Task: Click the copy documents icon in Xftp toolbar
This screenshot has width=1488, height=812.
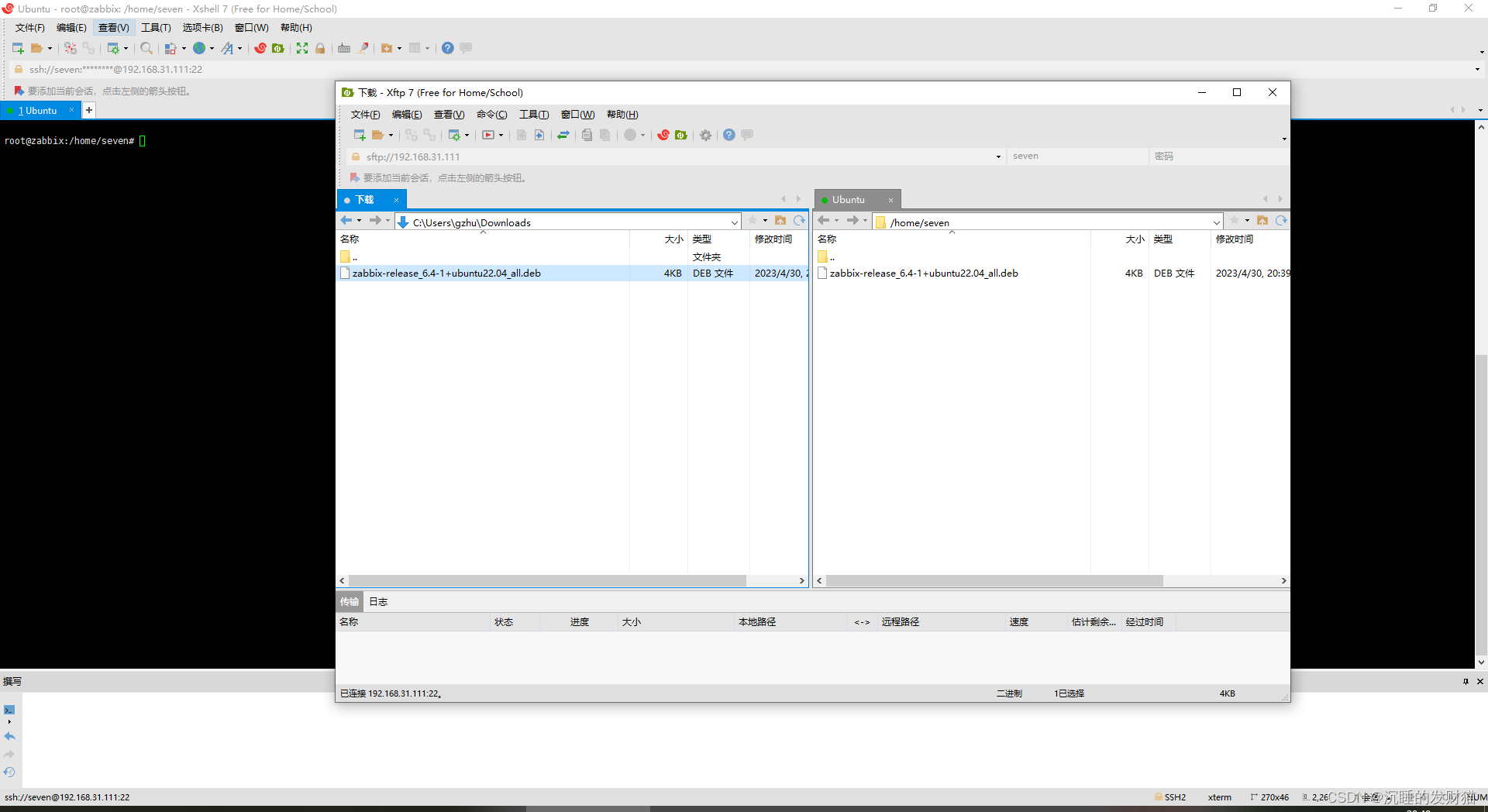Action: [x=587, y=135]
